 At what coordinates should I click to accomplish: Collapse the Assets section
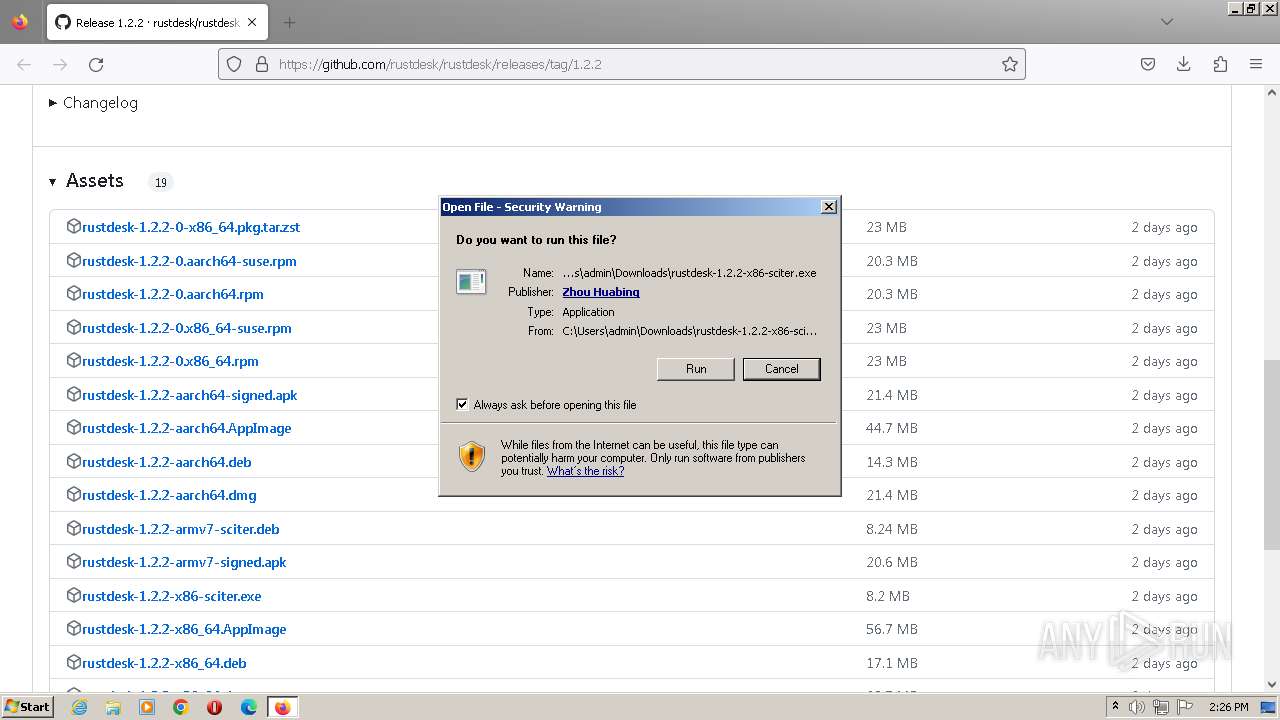86,181
